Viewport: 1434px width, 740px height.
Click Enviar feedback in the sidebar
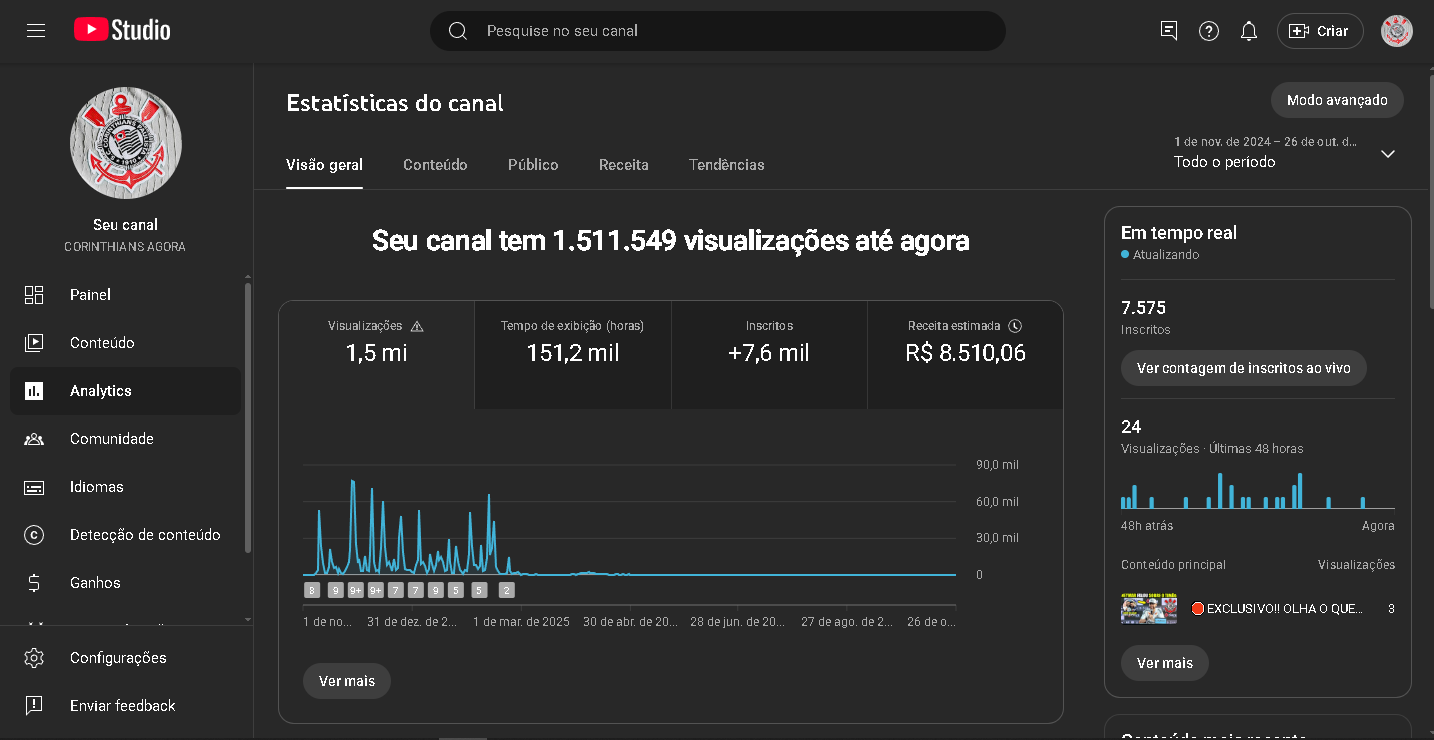[x=125, y=706]
